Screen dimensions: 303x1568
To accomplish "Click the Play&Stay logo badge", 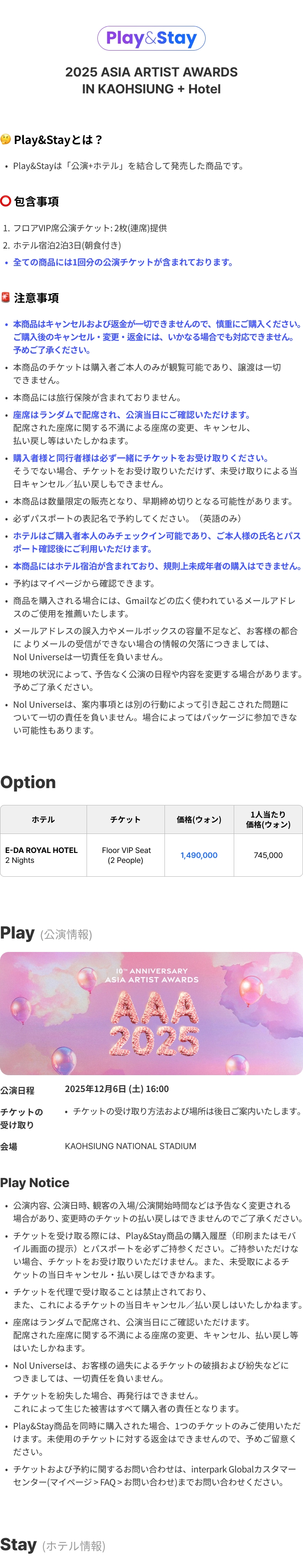I will pyautogui.click(x=151, y=38).
